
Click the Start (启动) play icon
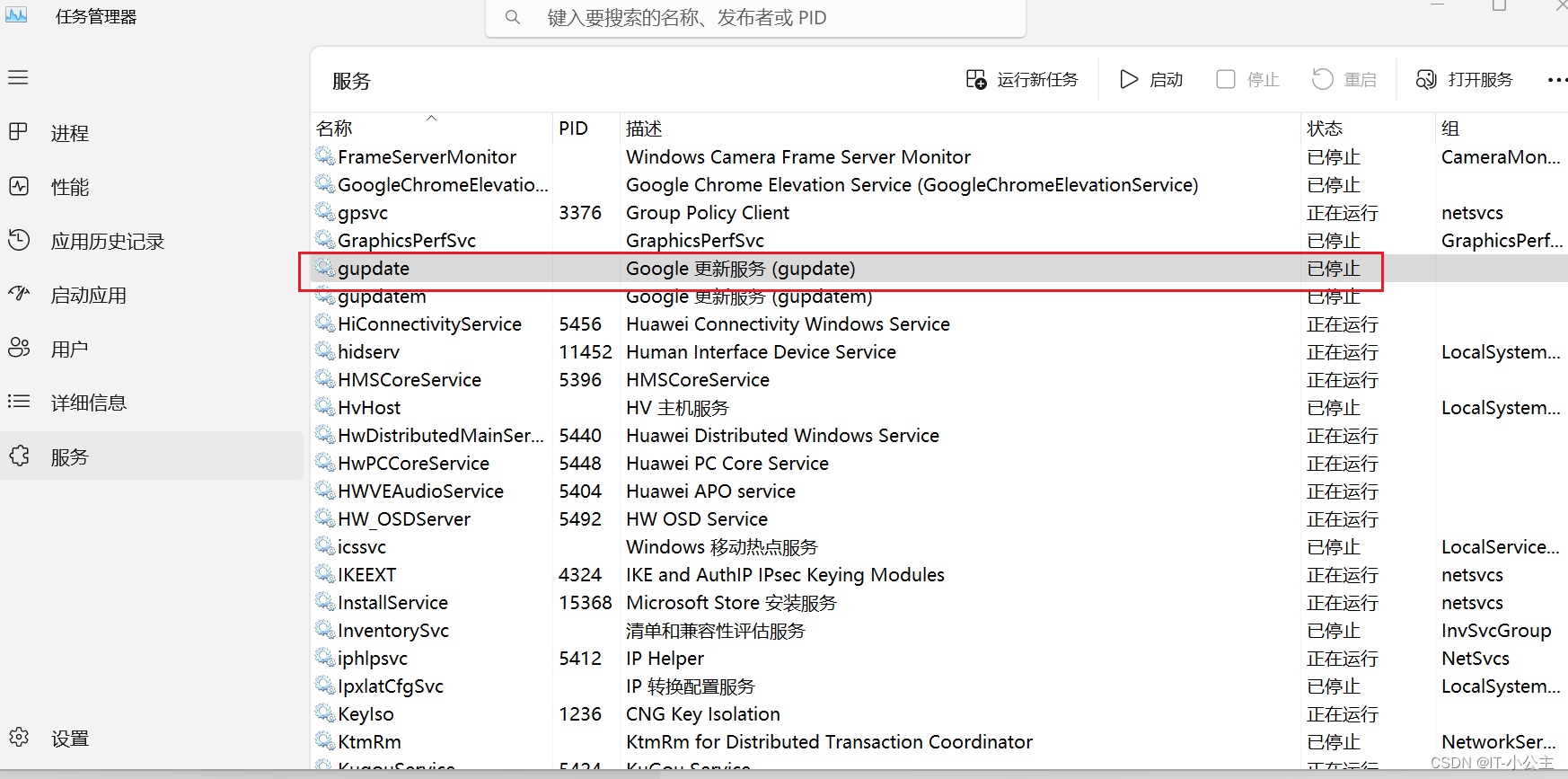(x=1129, y=80)
